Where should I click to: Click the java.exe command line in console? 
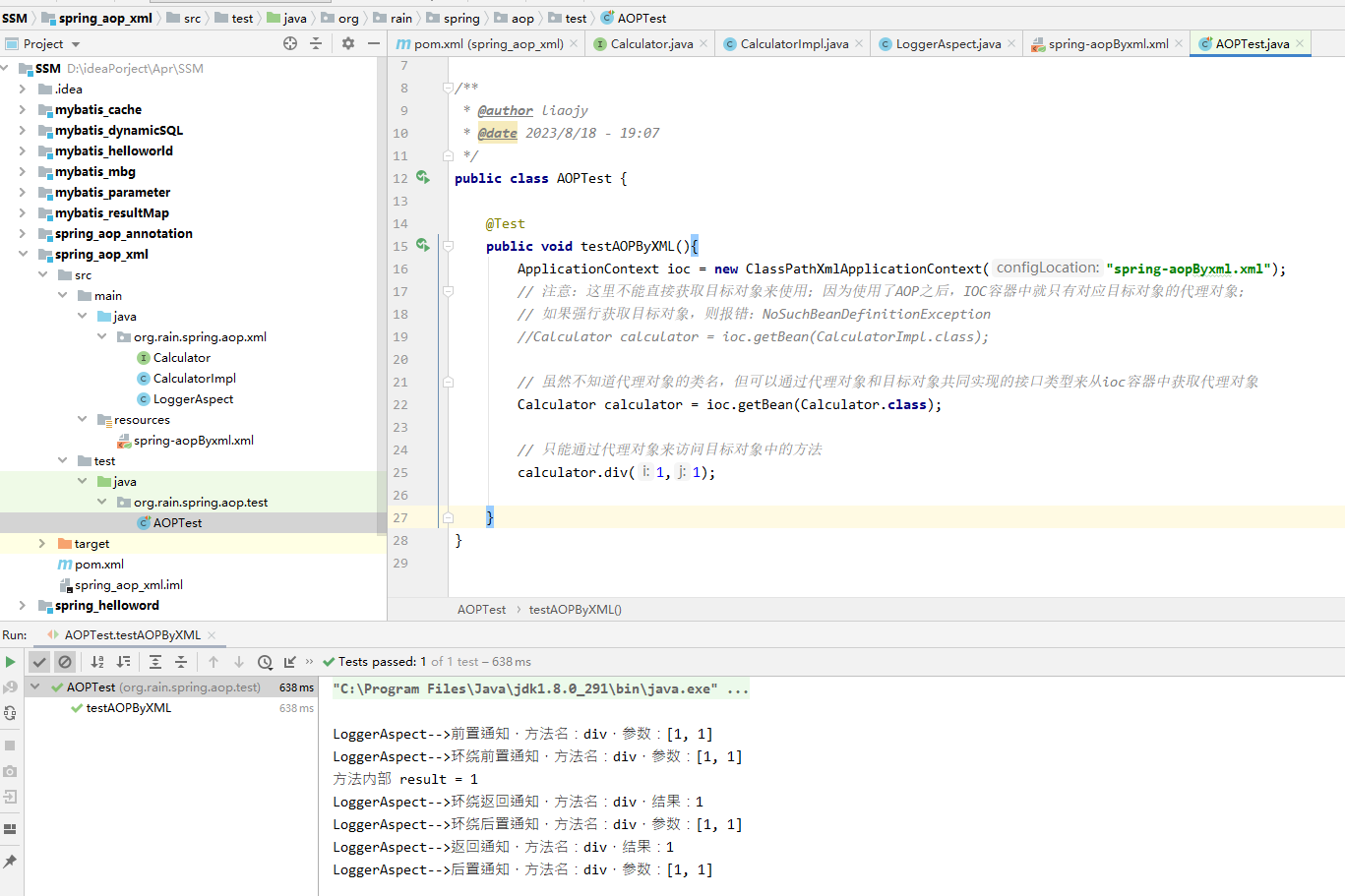point(541,688)
